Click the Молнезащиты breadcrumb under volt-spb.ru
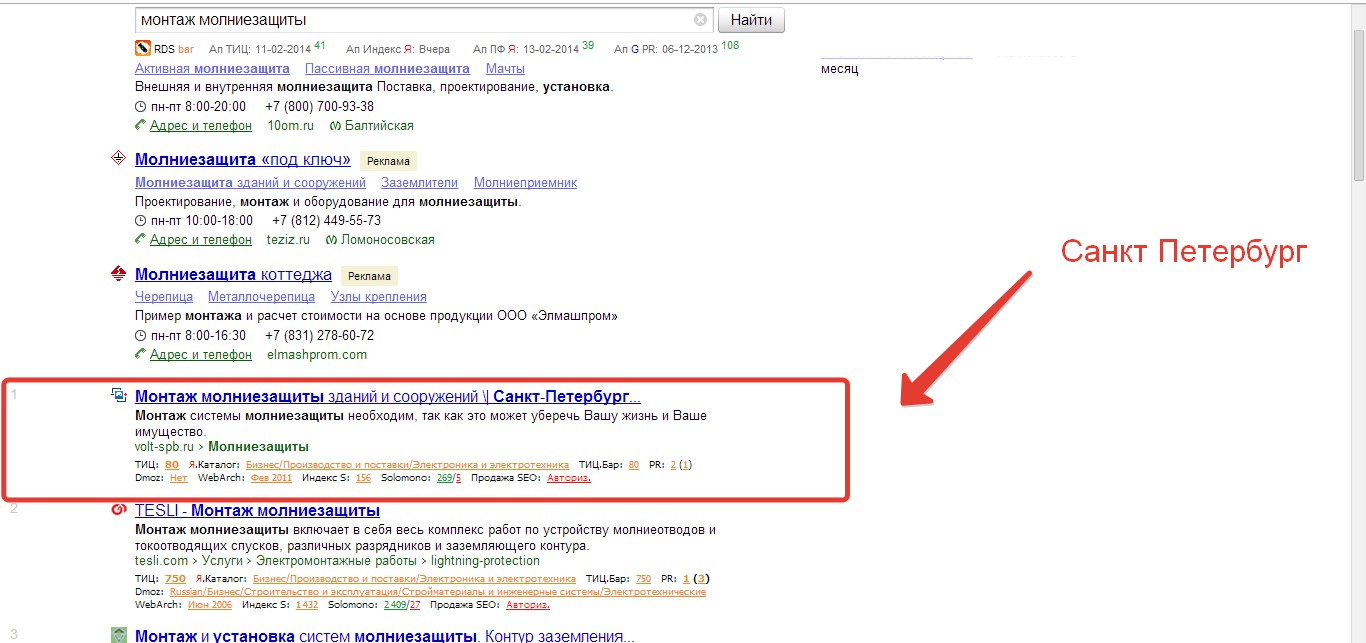Image resolution: width=1366 pixels, height=643 pixels. pyautogui.click(x=258, y=447)
